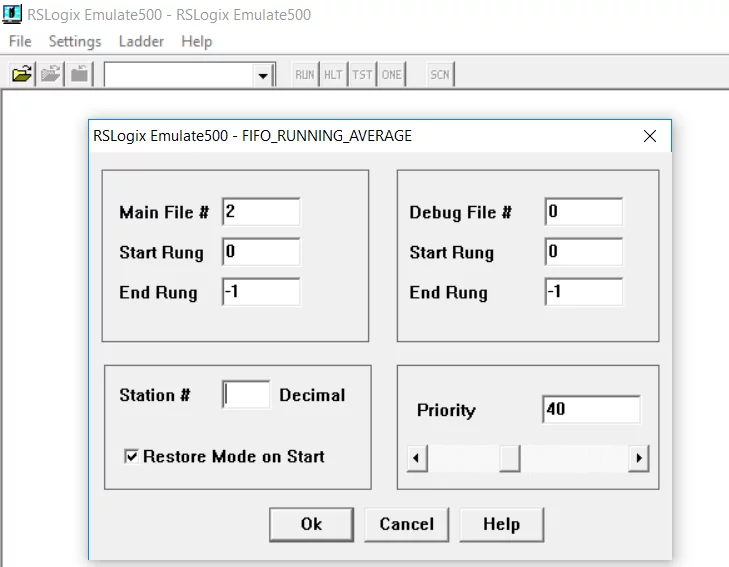Viewport: 729px width, 567px height.
Task: Click the Main file End Rung field
Action: pos(261,292)
